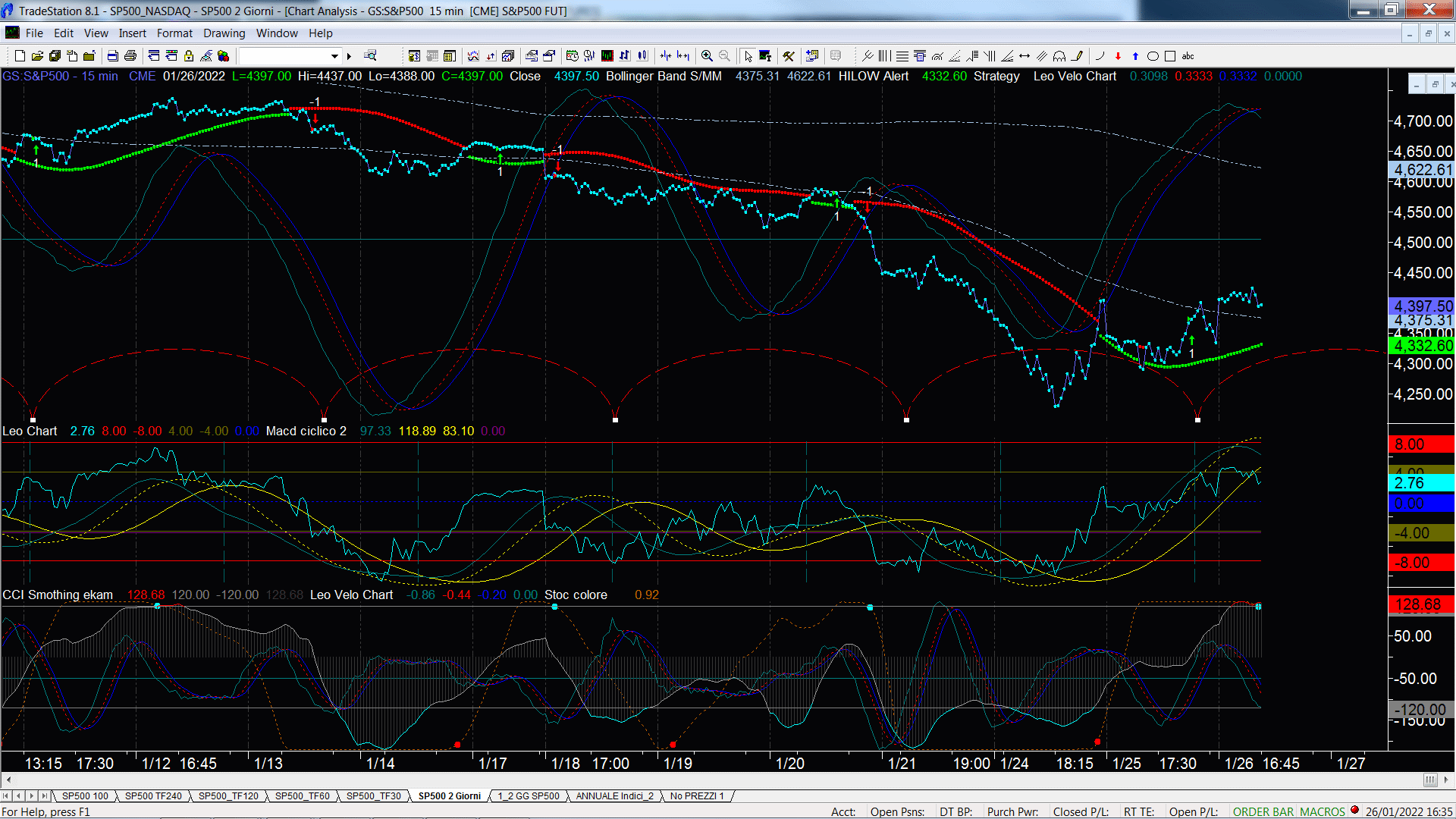
Task: Open the symbol combo box dropdown
Action: (x=334, y=55)
